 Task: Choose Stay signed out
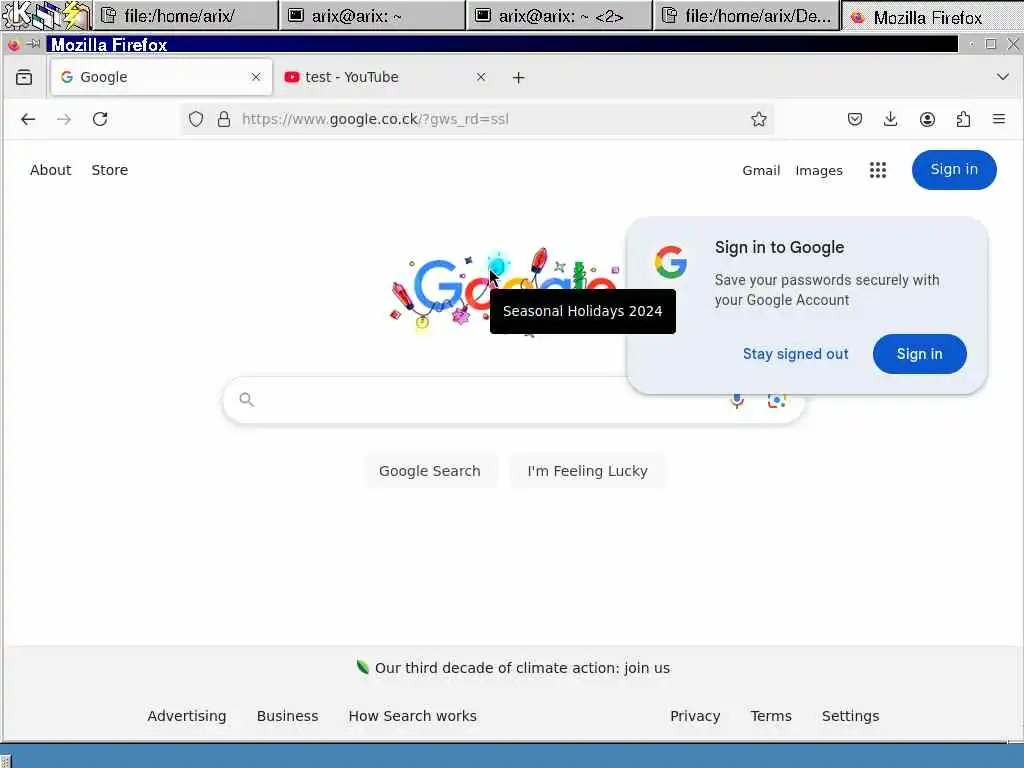point(795,354)
